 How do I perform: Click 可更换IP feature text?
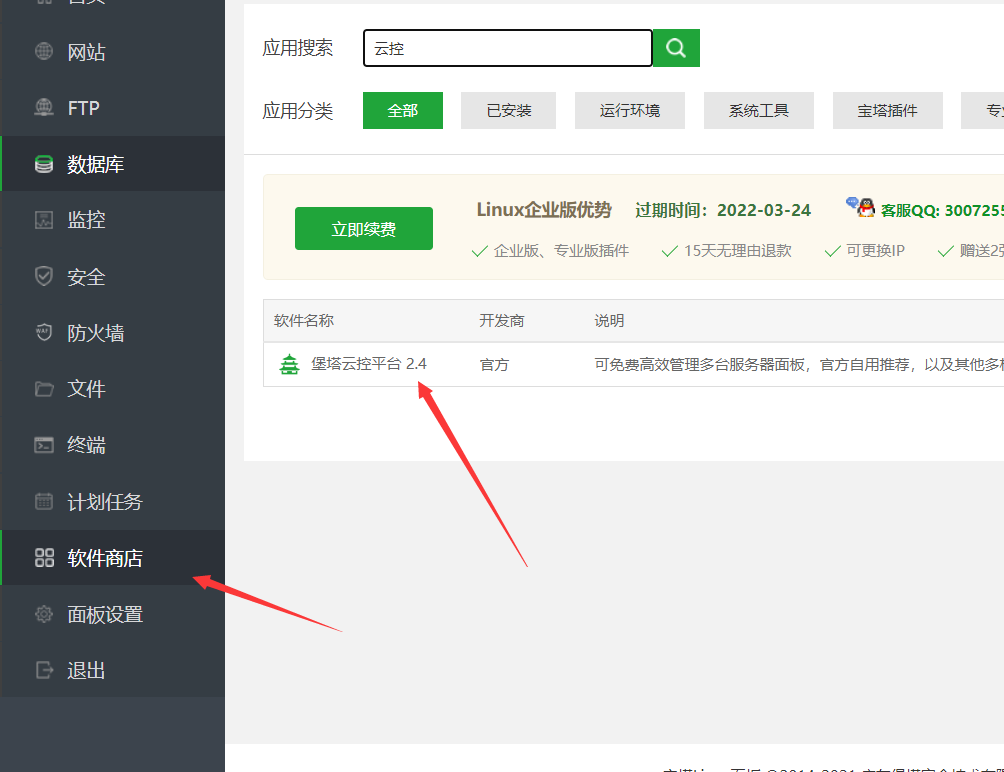875,251
